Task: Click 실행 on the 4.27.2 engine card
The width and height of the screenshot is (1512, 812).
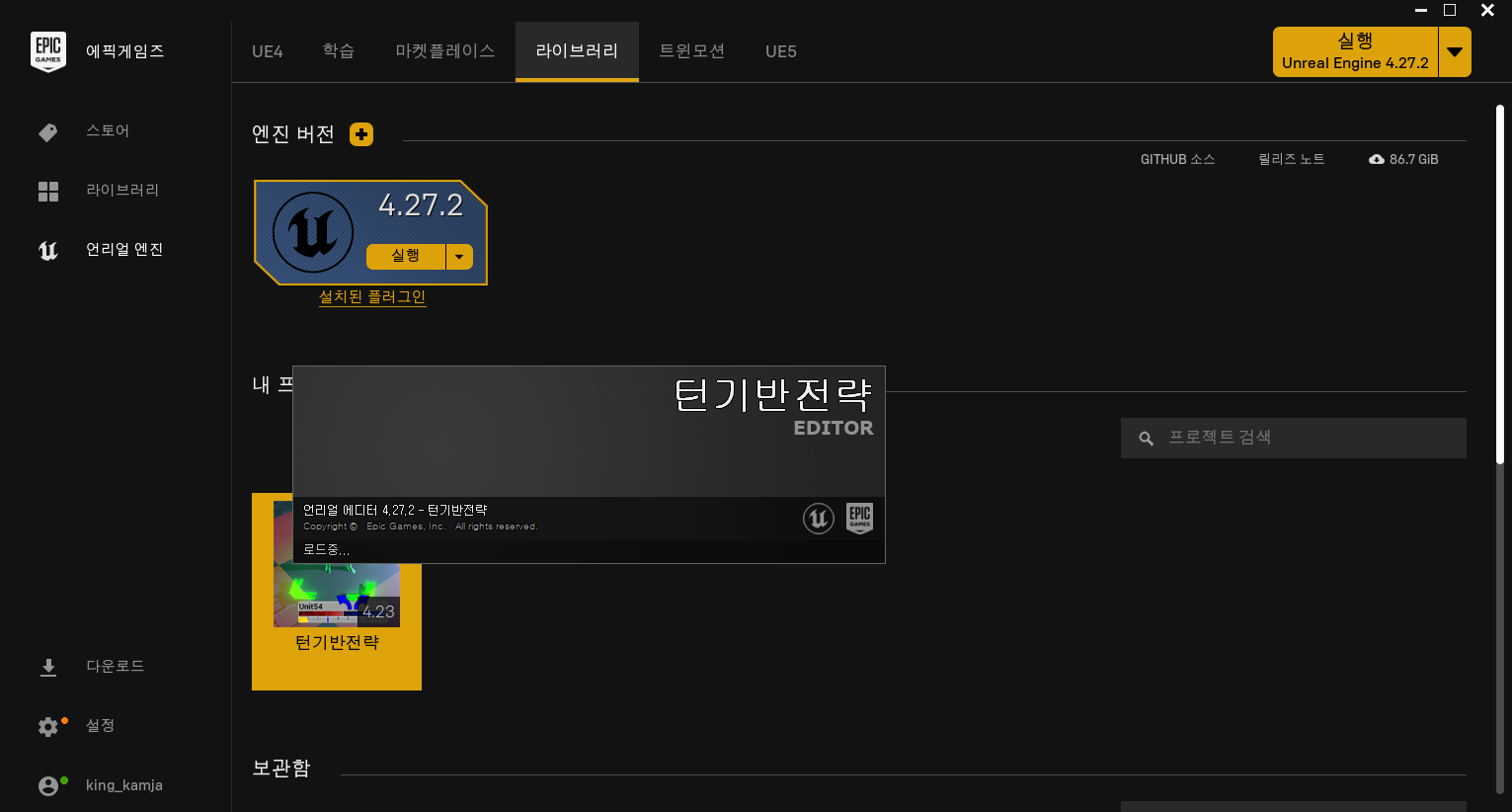Action: point(406,257)
